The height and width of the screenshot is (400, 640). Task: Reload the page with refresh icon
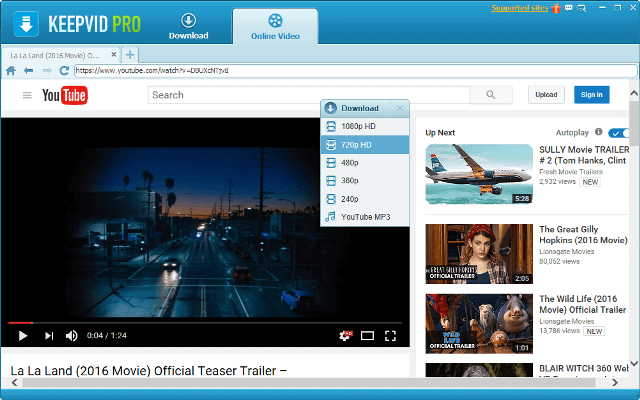(x=64, y=71)
